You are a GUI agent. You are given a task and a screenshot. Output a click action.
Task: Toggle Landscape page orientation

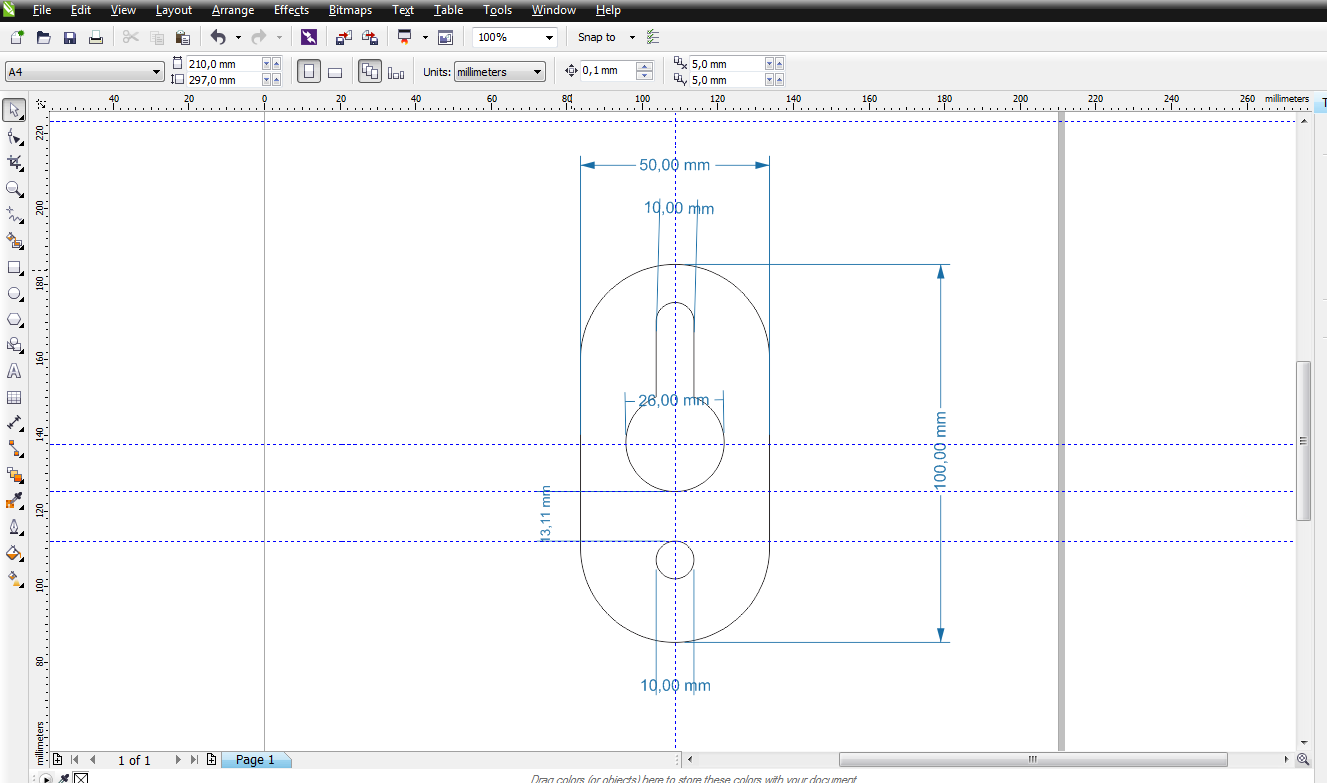click(335, 72)
